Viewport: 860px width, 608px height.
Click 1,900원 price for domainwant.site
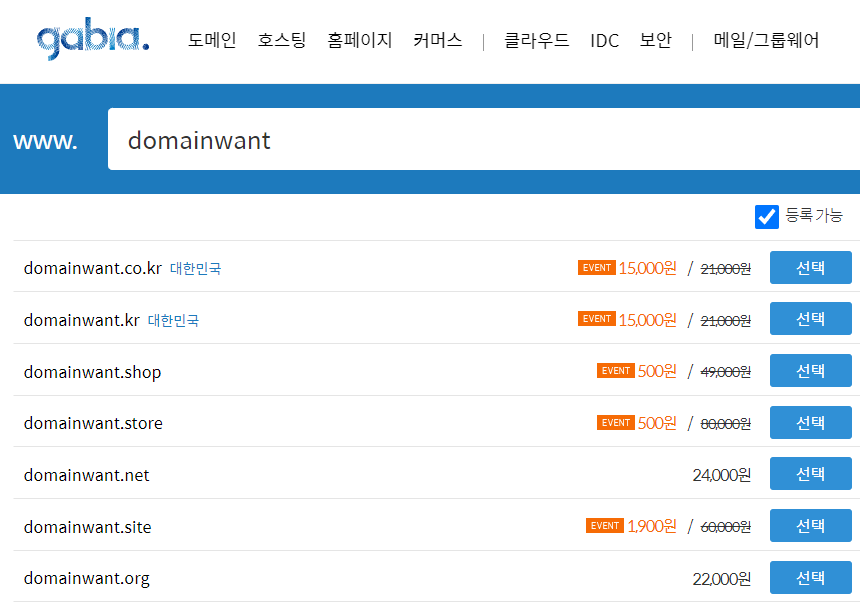652,526
